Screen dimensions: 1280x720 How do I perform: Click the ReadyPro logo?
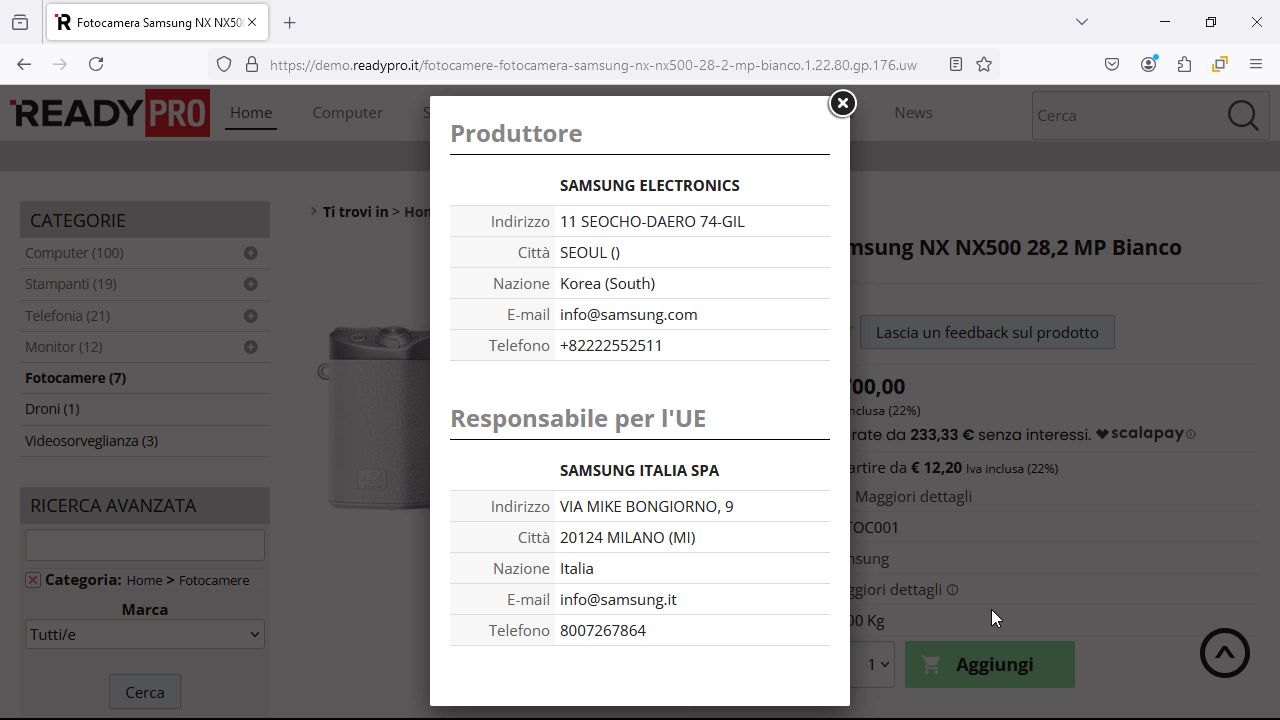click(110, 113)
